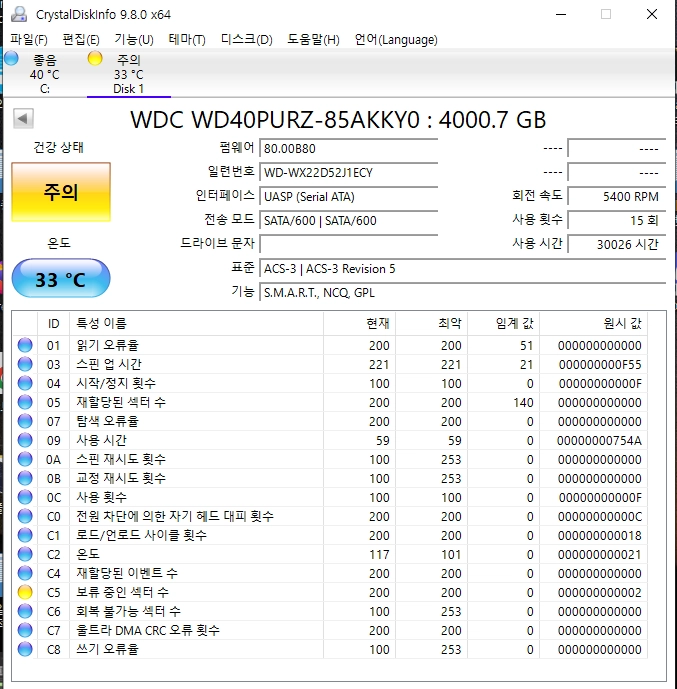Click the transfer mode field SATA/600

(349, 220)
